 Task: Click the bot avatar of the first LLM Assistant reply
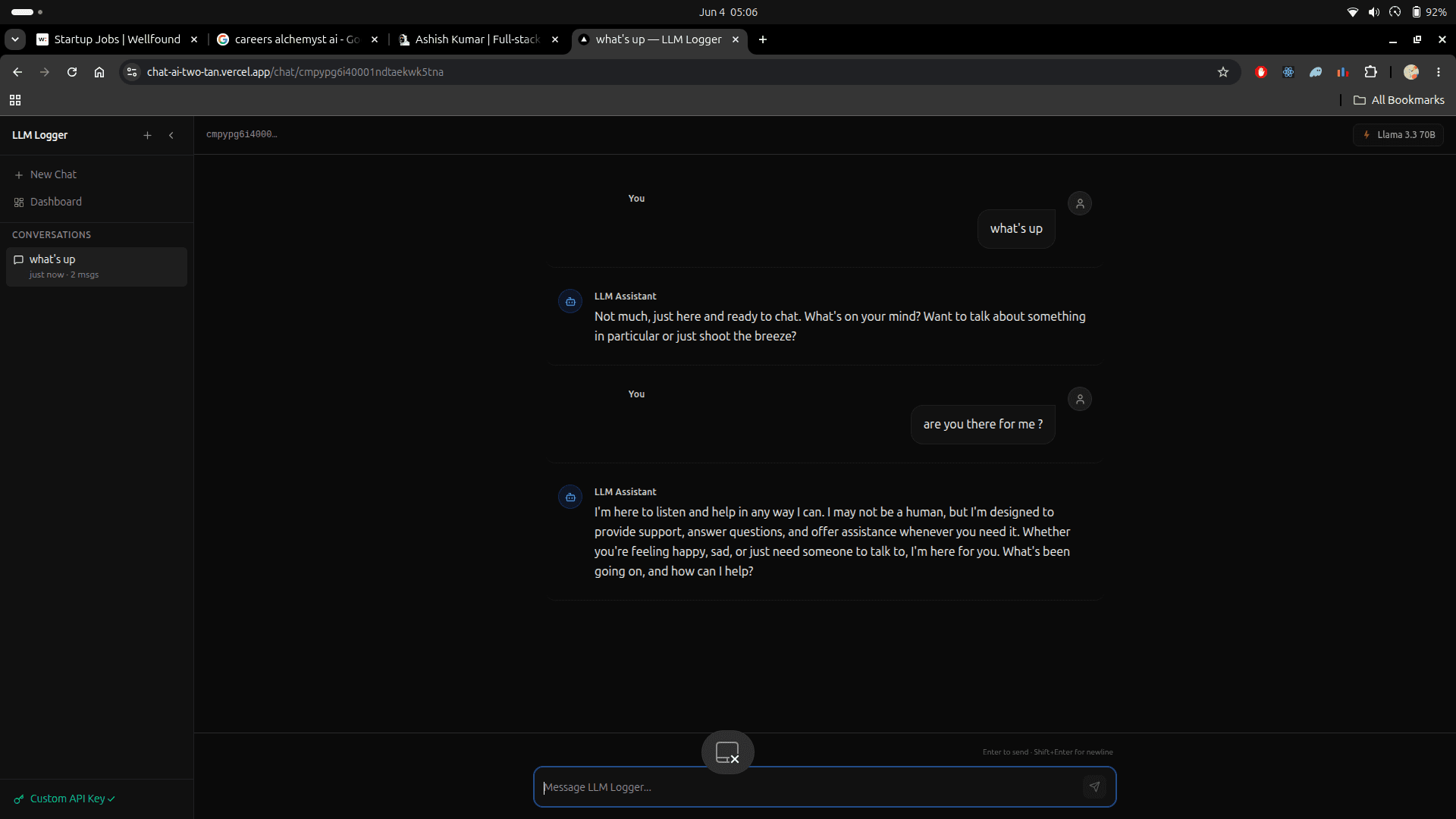[x=570, y=301]
